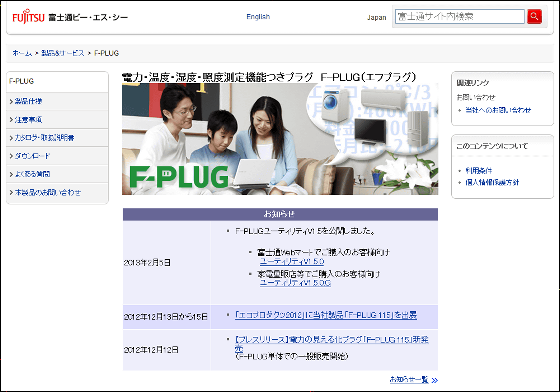The height and width of the screenshot is (392, 560).
Task: Open the 製品&サービス breadcrumb link
Action: 62,53
